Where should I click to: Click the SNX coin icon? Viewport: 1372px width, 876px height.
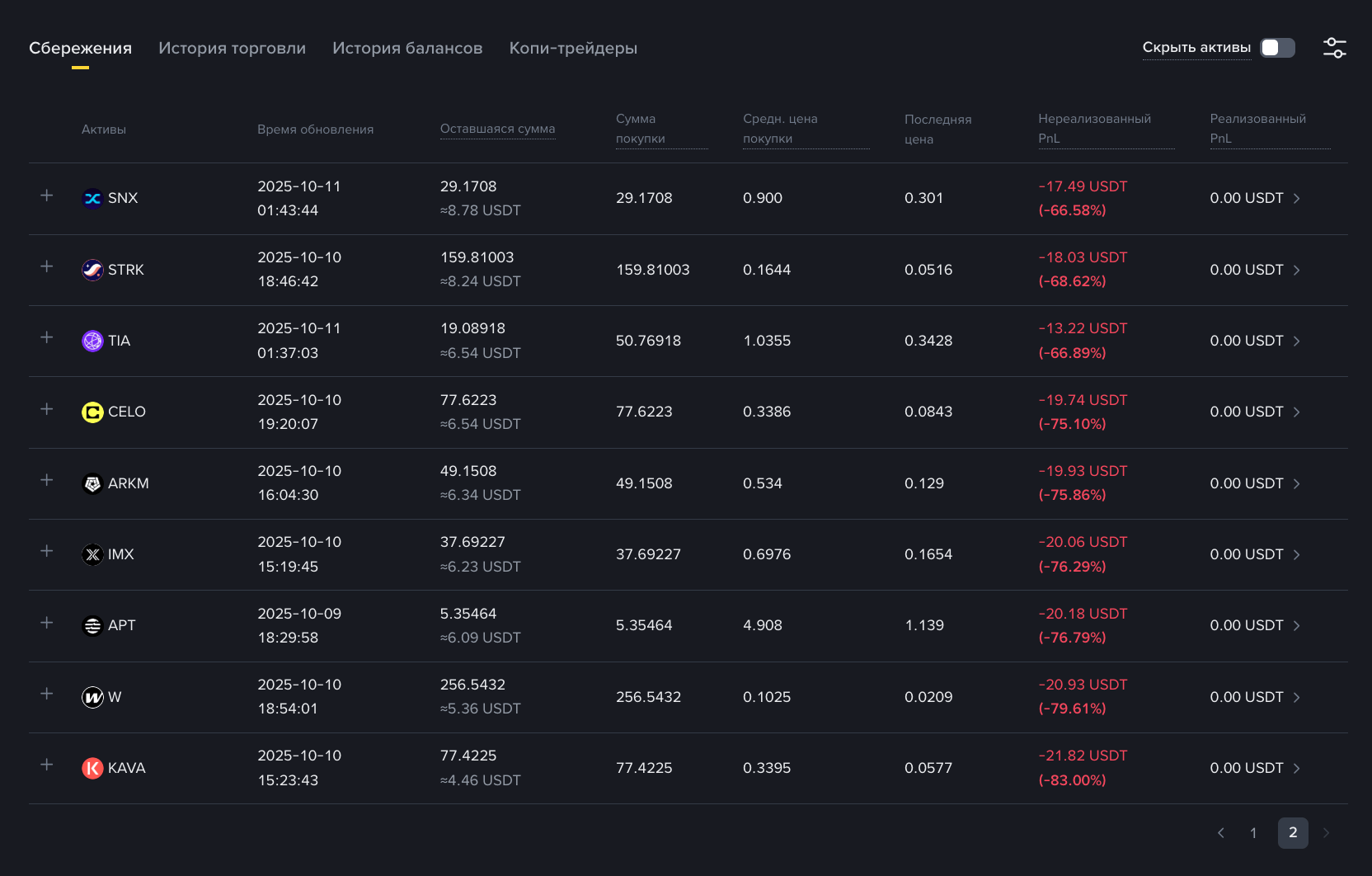point(92,199)
